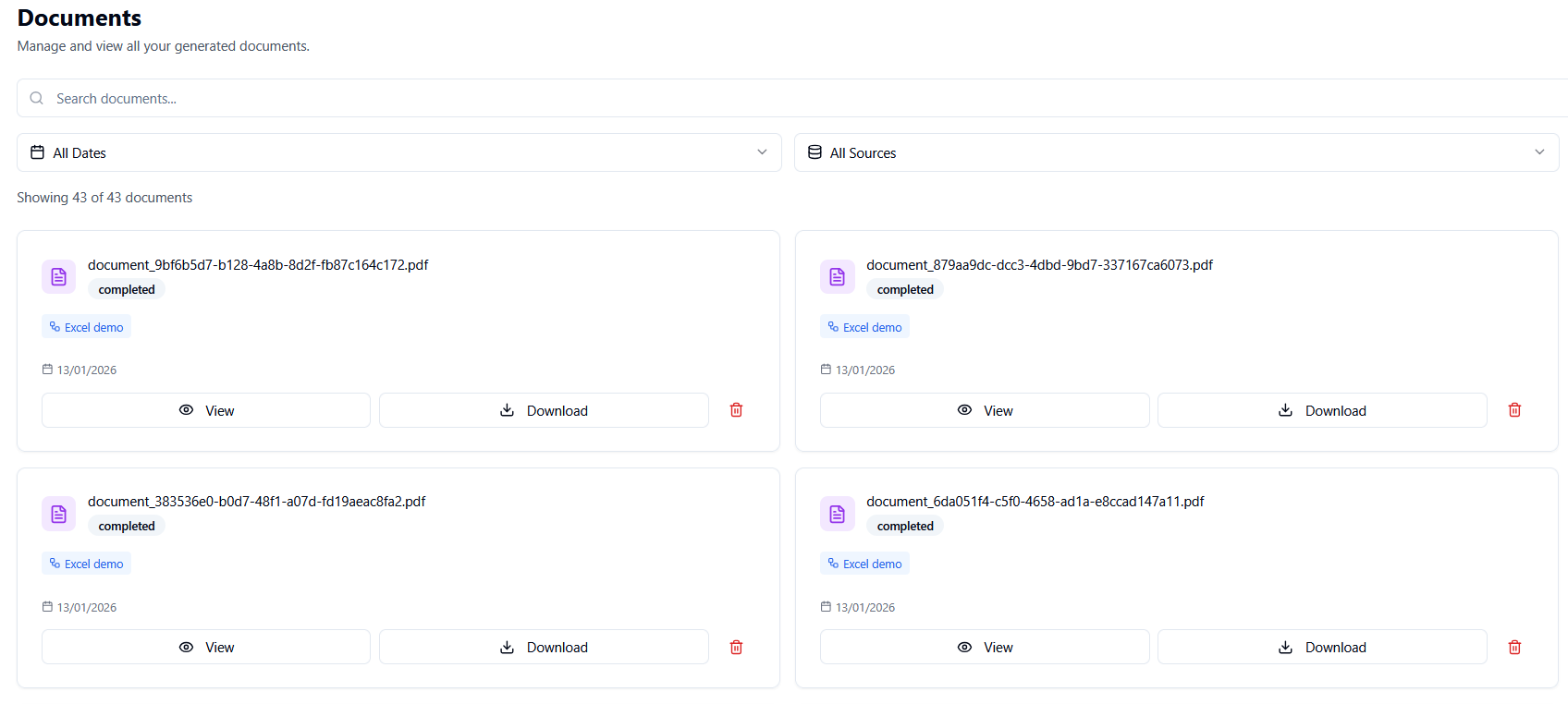1568x704 pixels.
Task: Delete document_9bf6b5d7 using its red trash icon
Action: 736,410
